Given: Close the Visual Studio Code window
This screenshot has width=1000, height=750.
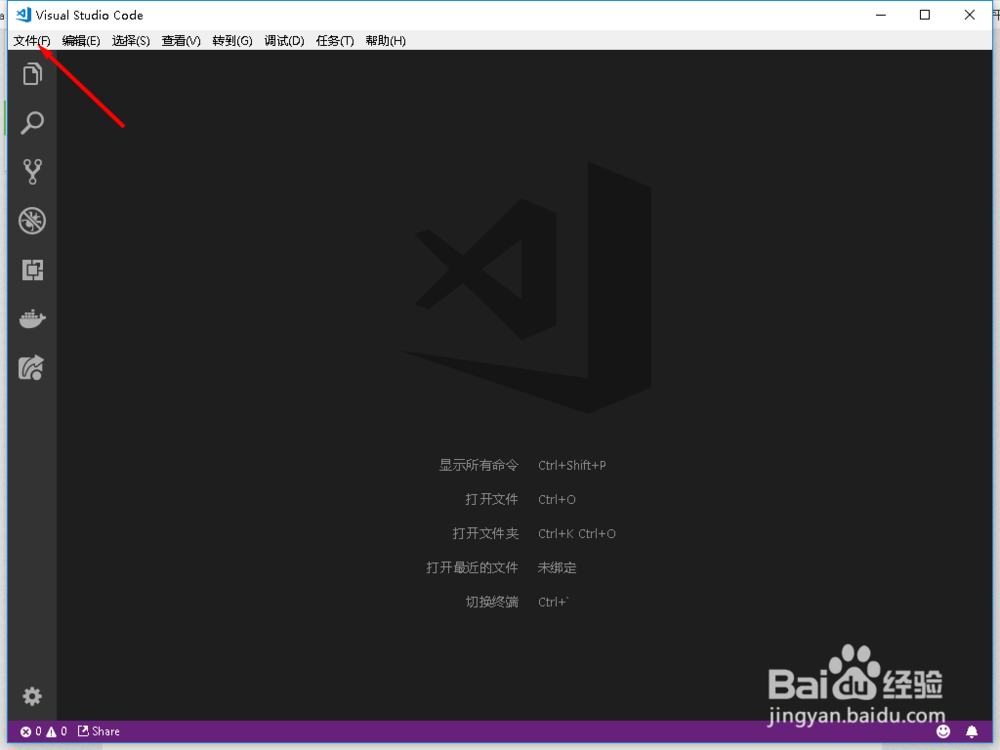Looking at the screenshot, I should 969,15.
